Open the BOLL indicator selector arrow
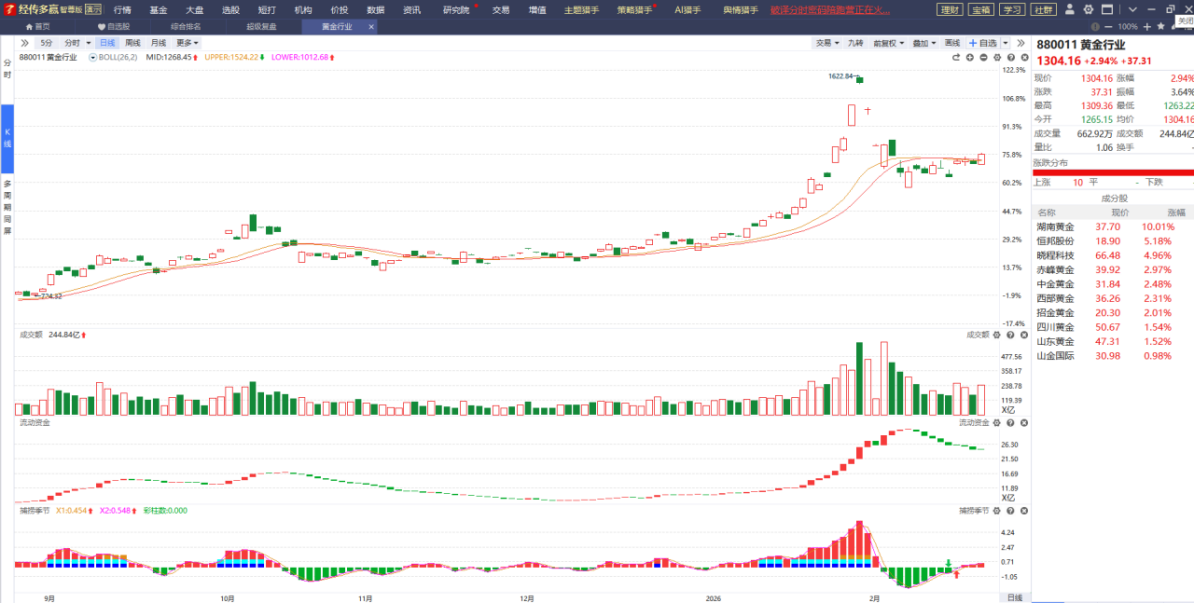Viewport: 1194px width, 604px height. click(x=92, y=58)
